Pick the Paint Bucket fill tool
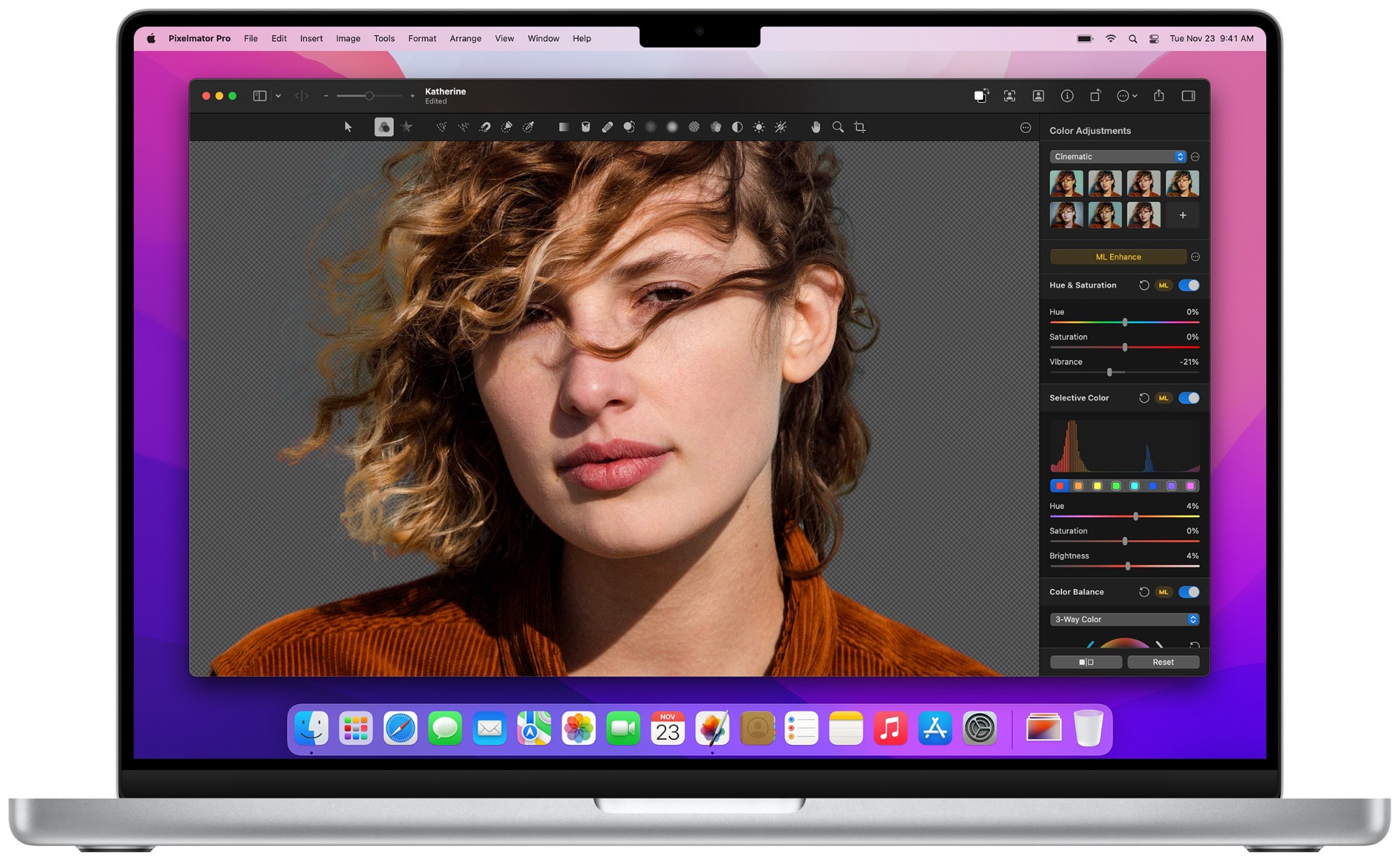This screenshot has width=1400, height=863. point(585,127)
